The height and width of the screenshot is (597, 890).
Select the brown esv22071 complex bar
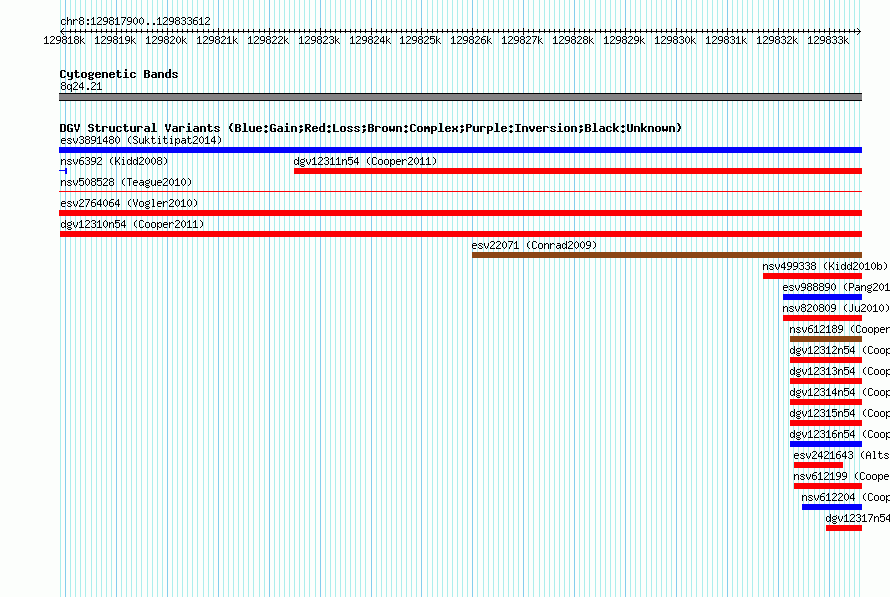pyautogui.click(x=667, y=255)
